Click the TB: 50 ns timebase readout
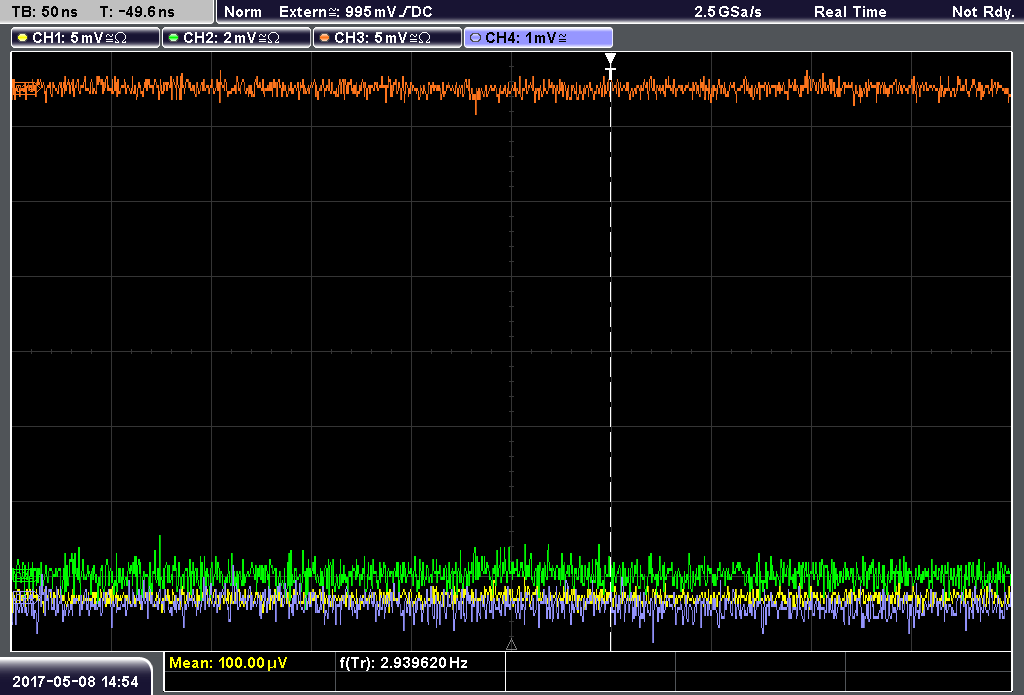Viewport: 1024px width, 695px height. pos(44,12)
